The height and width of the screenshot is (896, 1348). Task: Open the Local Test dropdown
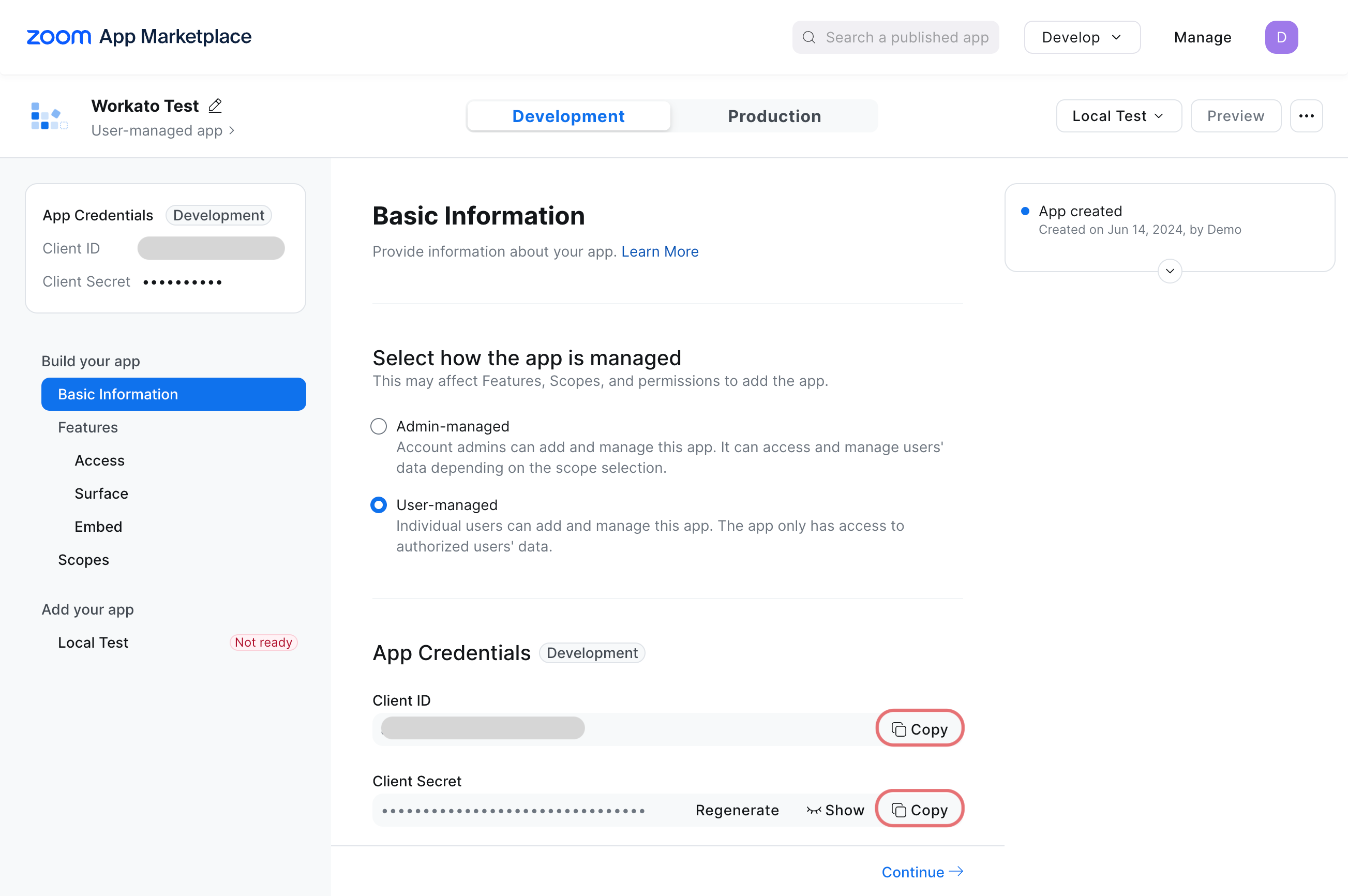[x=1118, y=115]
